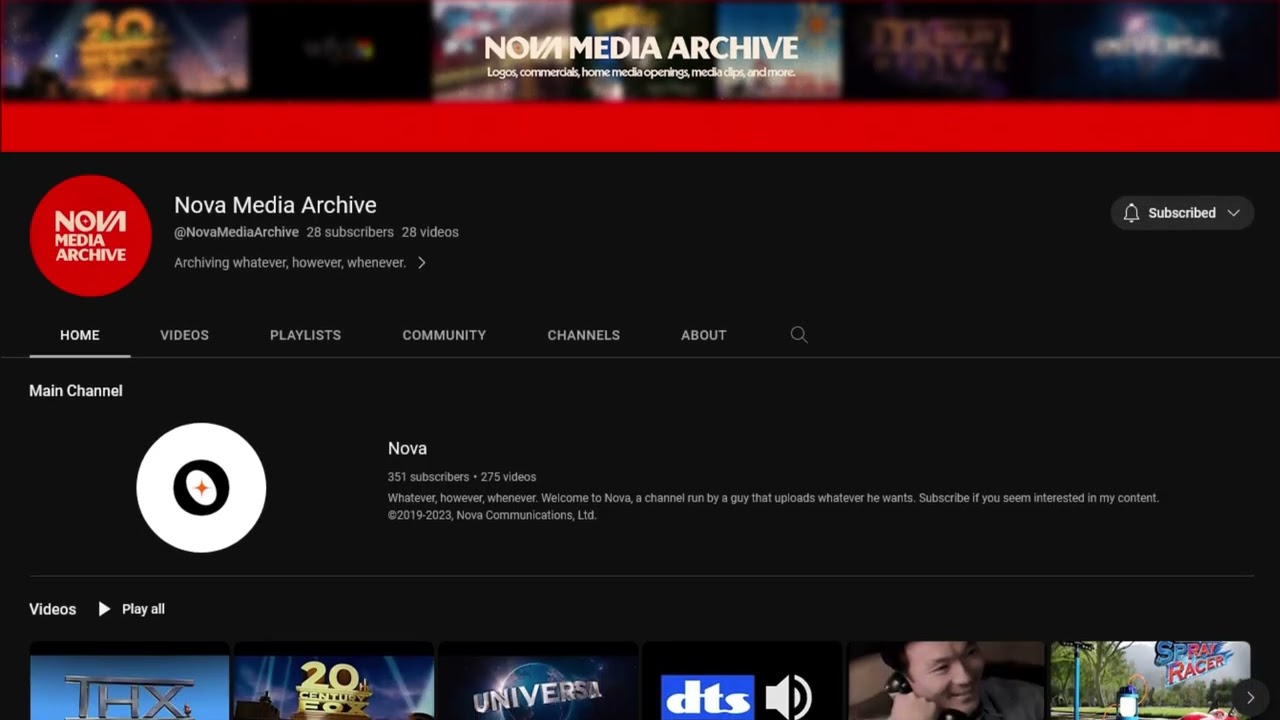Open the Playlists tab

[305, 335]
